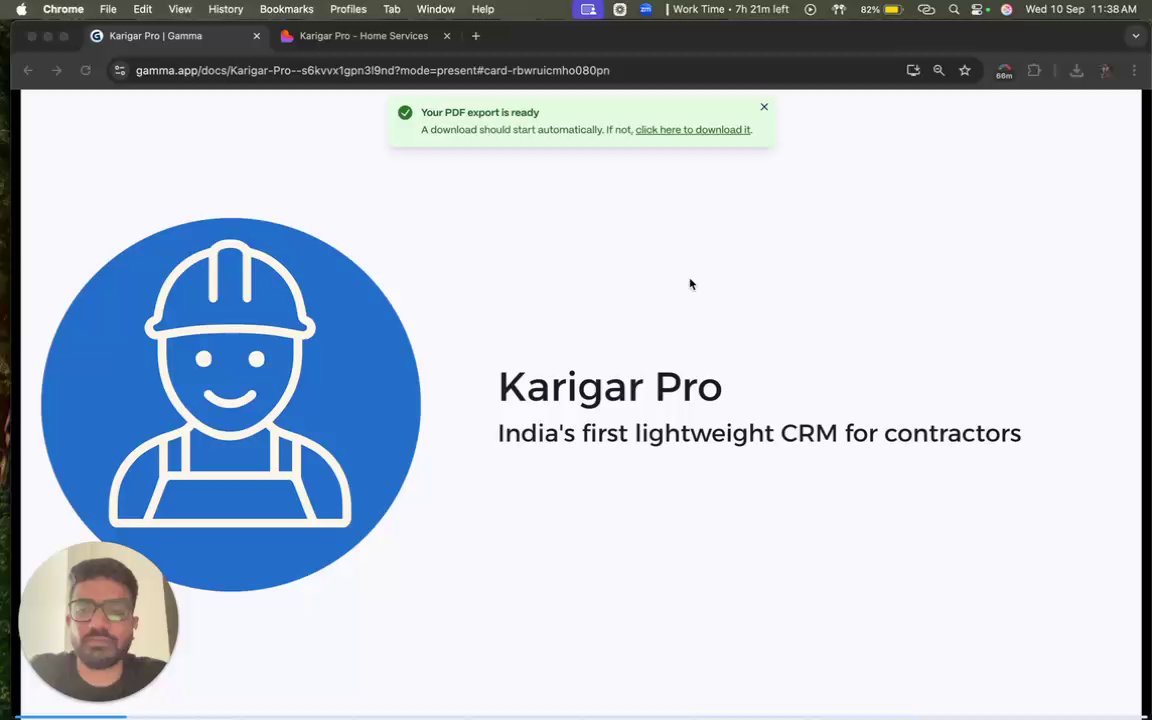1152x720 pixels.
Task: Click the blue worker logo image
Action: click(231, 404)
